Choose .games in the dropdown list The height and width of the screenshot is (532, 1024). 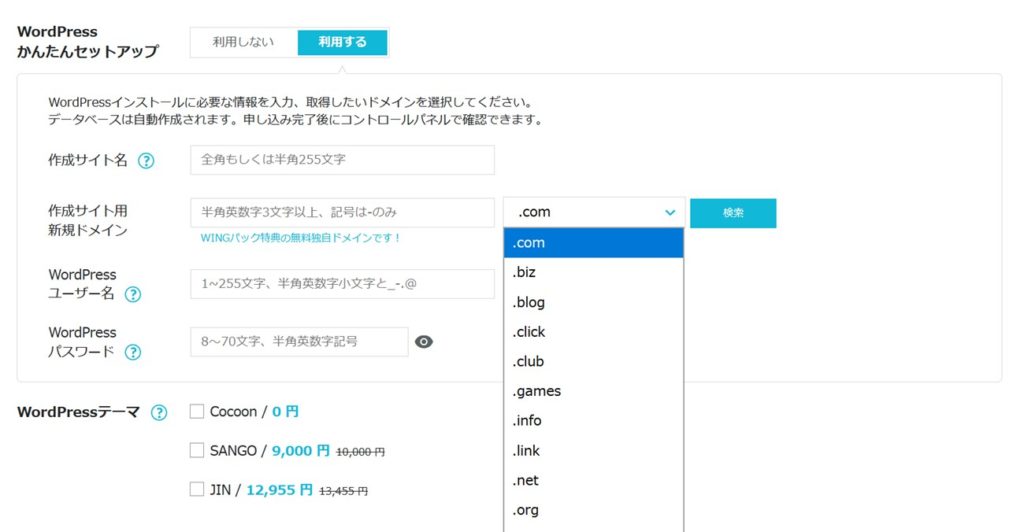point(594,391)
